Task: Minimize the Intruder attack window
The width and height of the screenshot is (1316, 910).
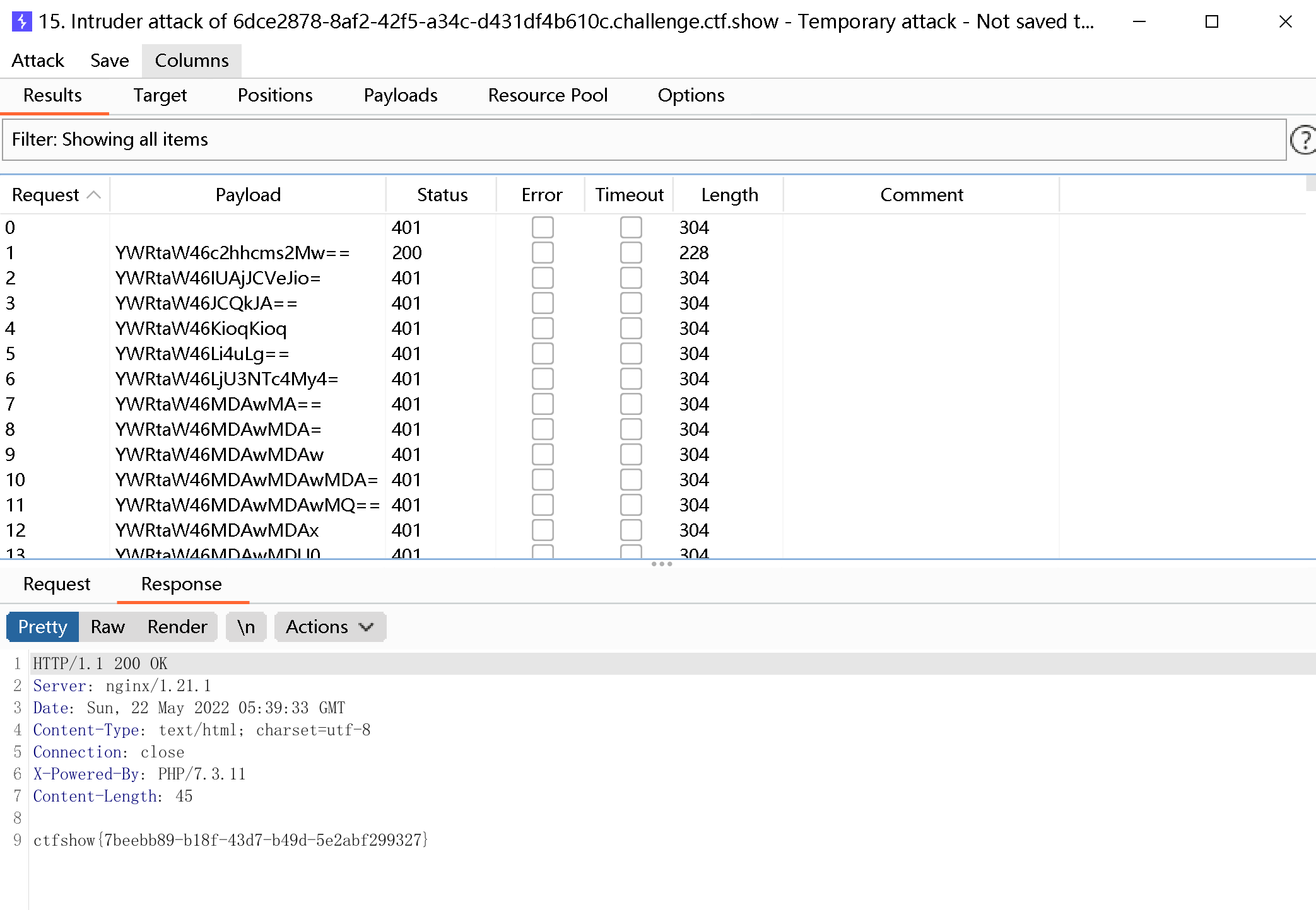Action: coord(1139,21)
